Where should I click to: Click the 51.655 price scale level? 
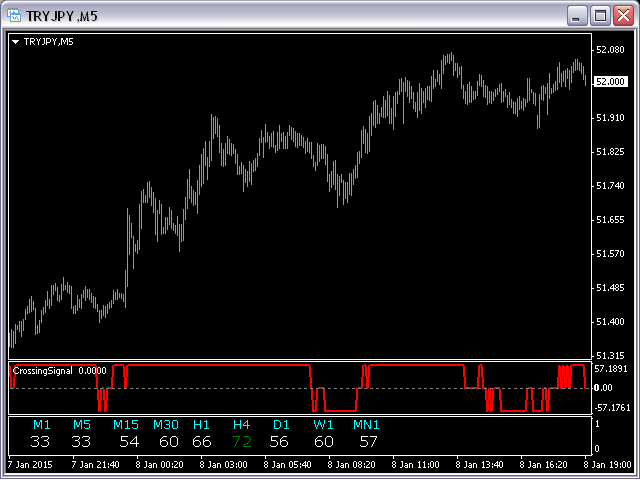[x=610, y=220]
